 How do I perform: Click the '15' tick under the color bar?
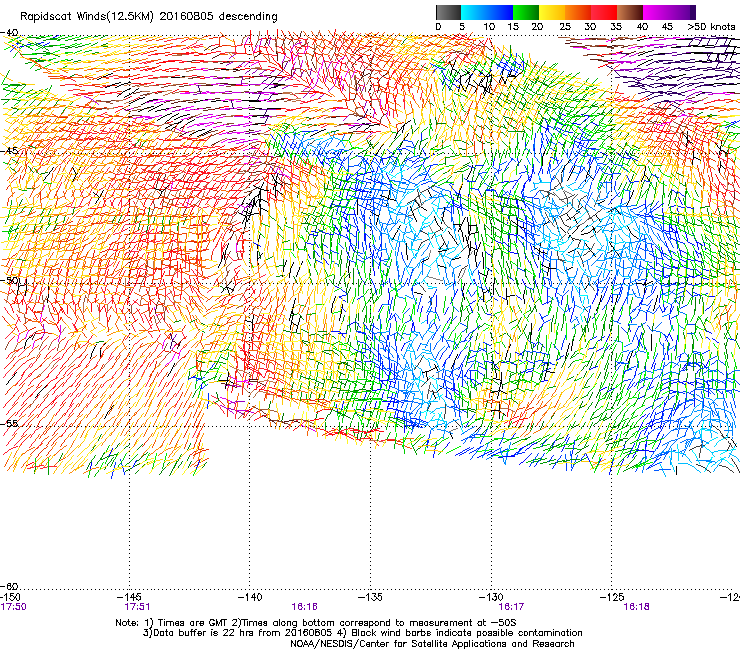(513, 27)
